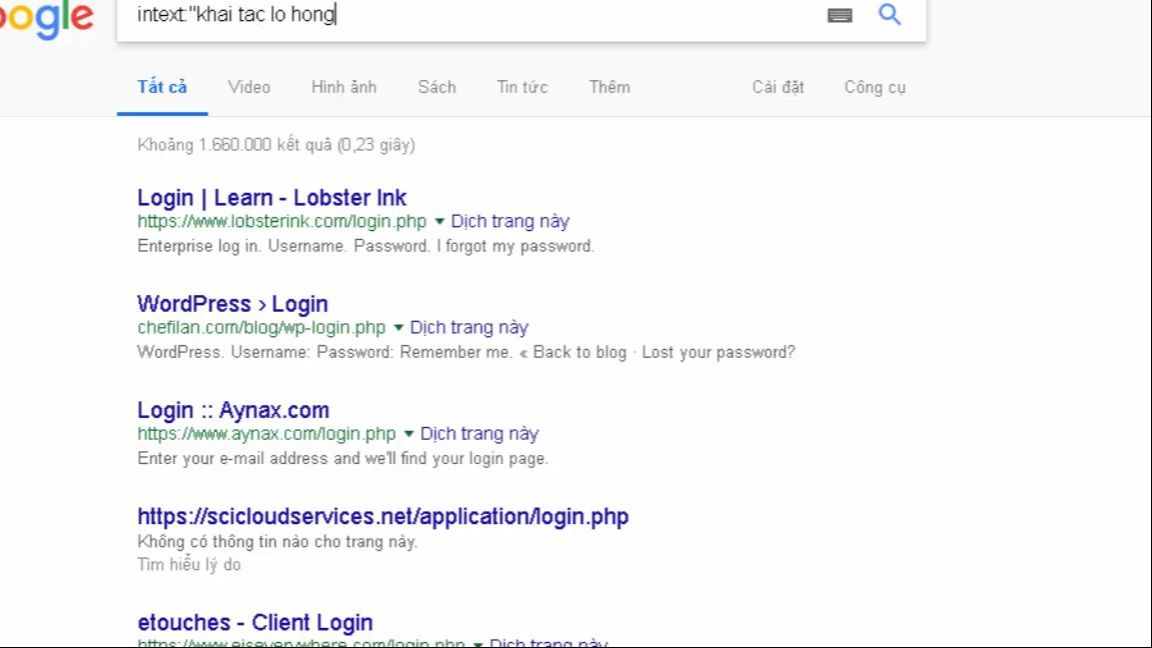Click Tìm hiểu lý do link
The width and height of the screenshot is (1152, 648).
point(189,564)
